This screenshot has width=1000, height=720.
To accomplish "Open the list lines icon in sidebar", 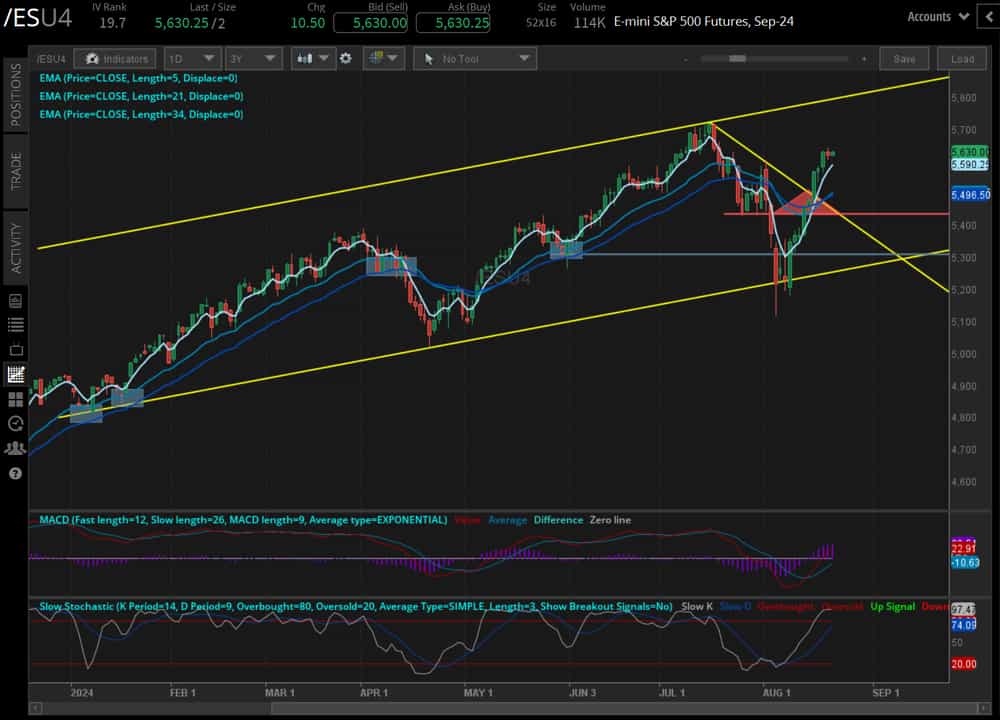I will tap(15, 325).
